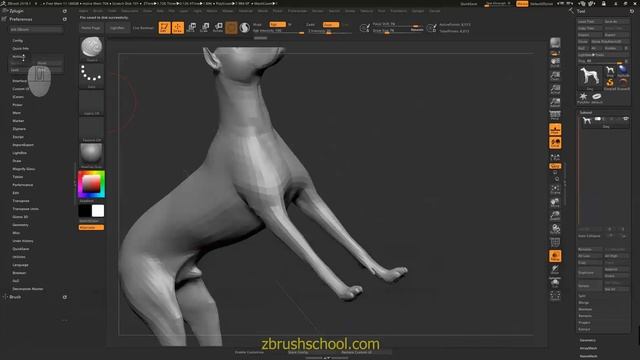This screenshot has height=360, width=640.
Task: Toggle the orange Rgb button
Action: (278, 24)
